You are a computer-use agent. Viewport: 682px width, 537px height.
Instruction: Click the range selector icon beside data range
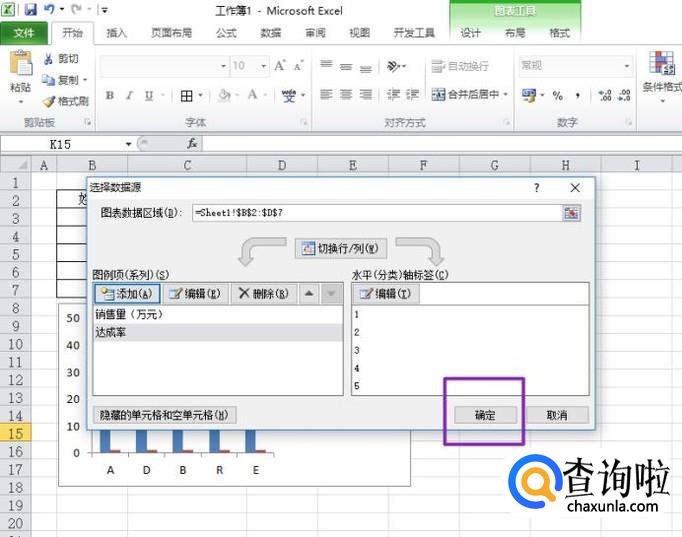(571, 213)
